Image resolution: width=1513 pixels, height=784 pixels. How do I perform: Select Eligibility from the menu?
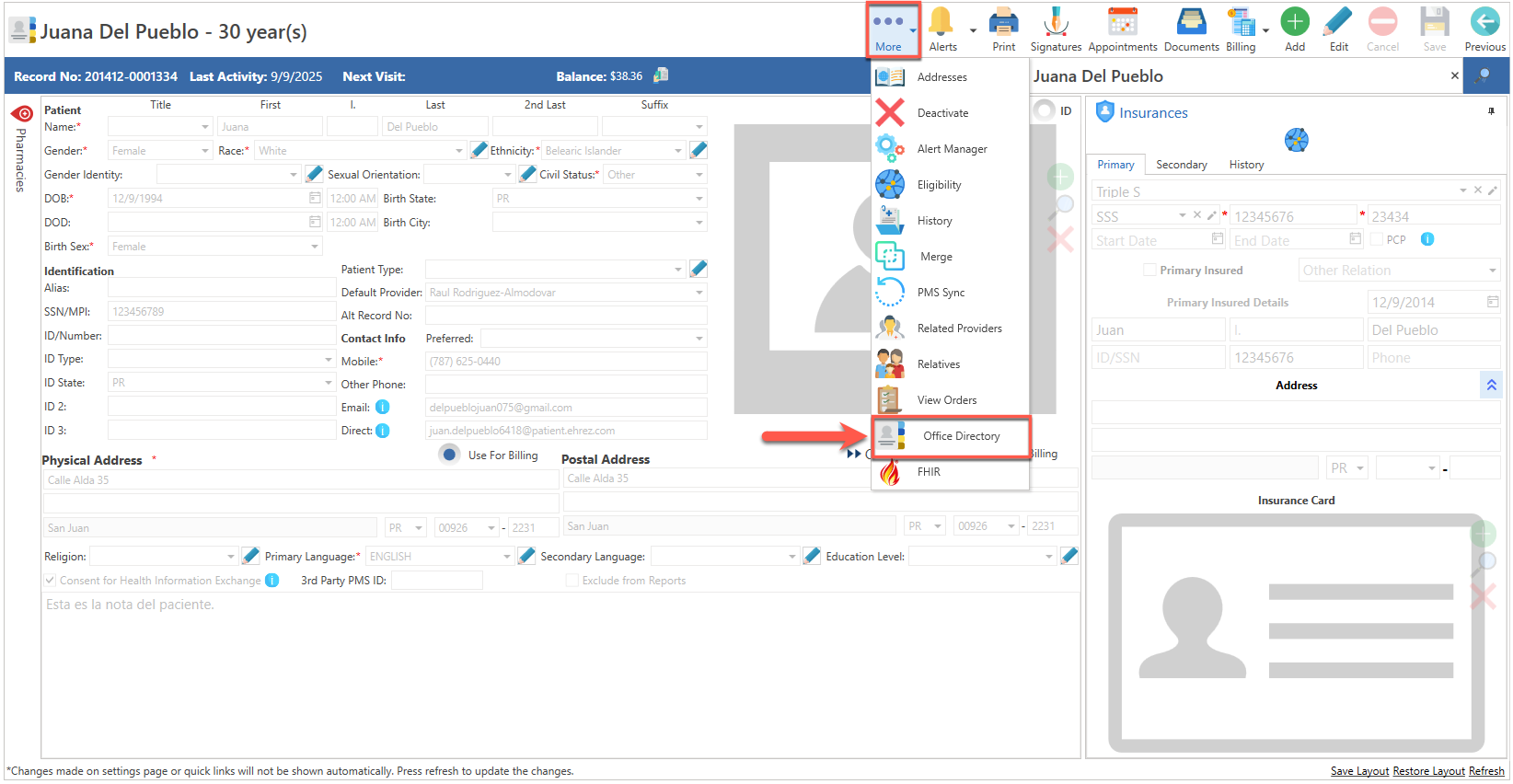coord(950,185)
